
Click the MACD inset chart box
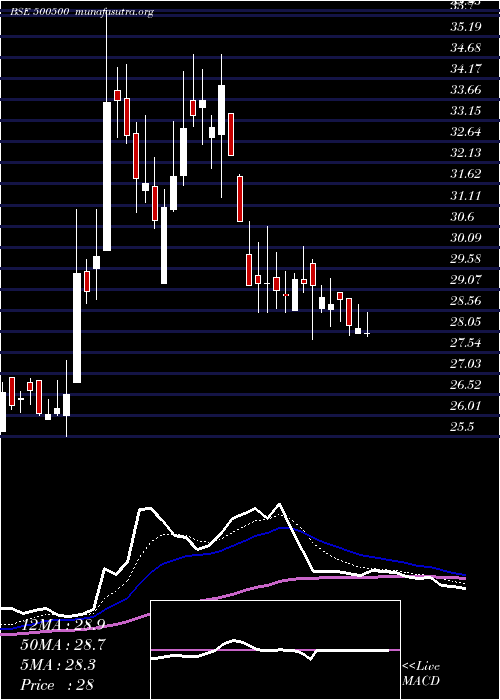[275, 650]
